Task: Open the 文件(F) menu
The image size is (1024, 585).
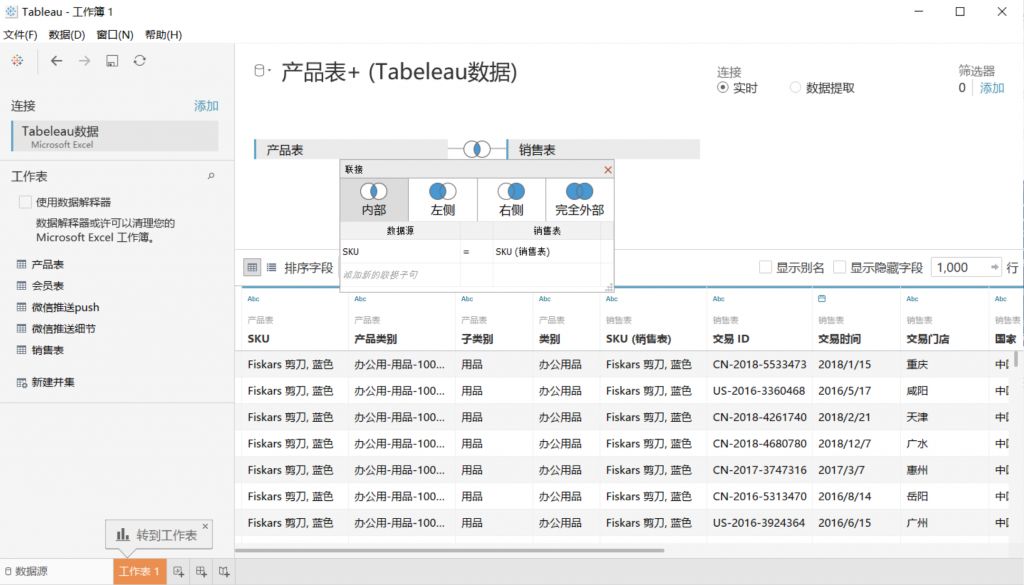Action: click(20, 35)
